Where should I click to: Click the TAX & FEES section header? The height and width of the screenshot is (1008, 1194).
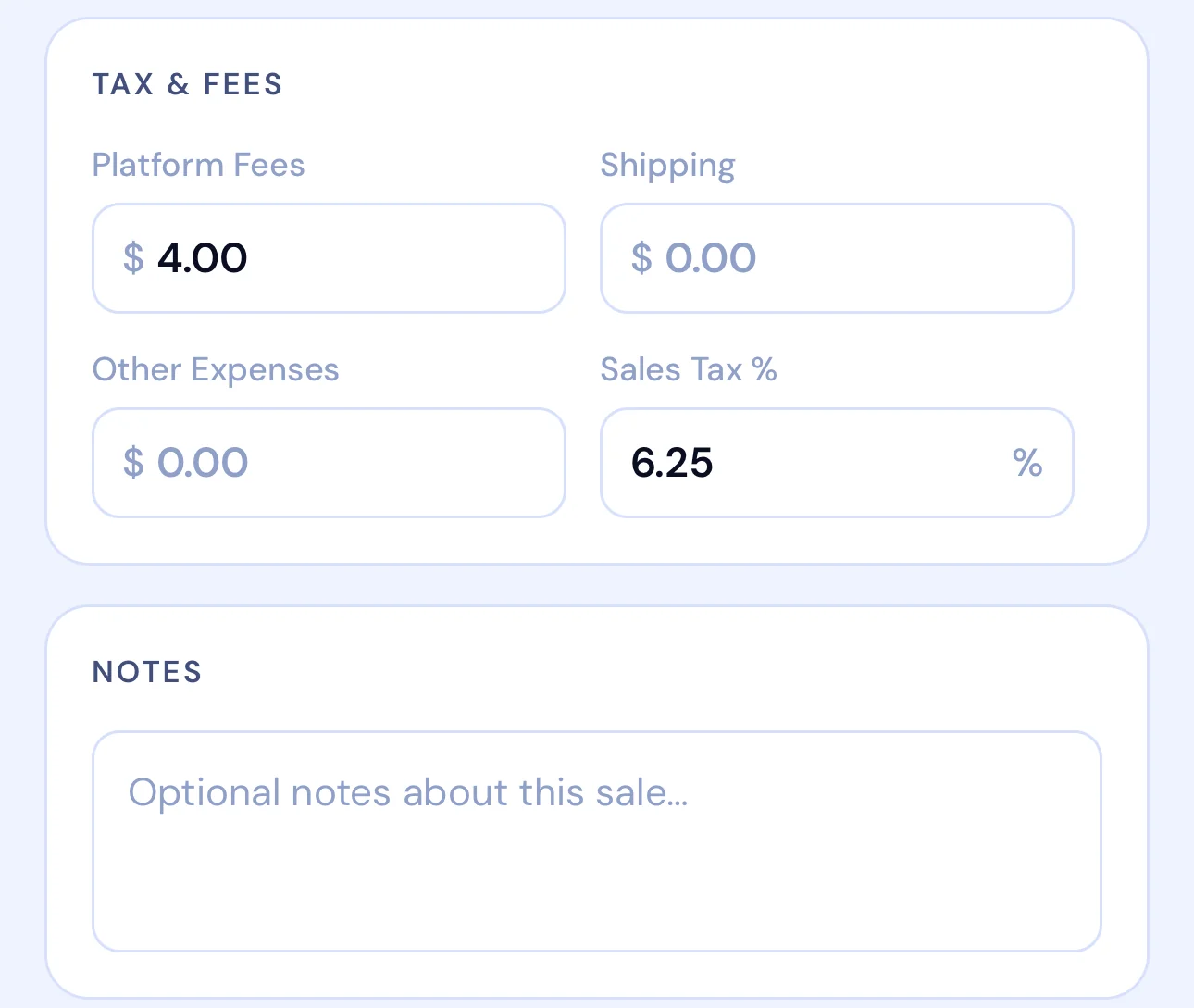click(187, 84)
